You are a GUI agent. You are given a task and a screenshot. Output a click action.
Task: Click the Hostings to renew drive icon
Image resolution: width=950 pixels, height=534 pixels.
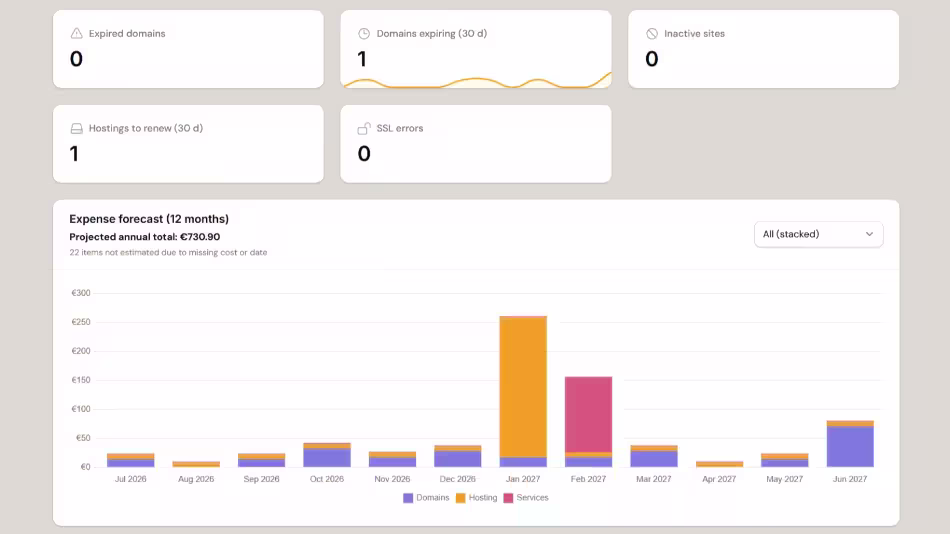(76, 128)
